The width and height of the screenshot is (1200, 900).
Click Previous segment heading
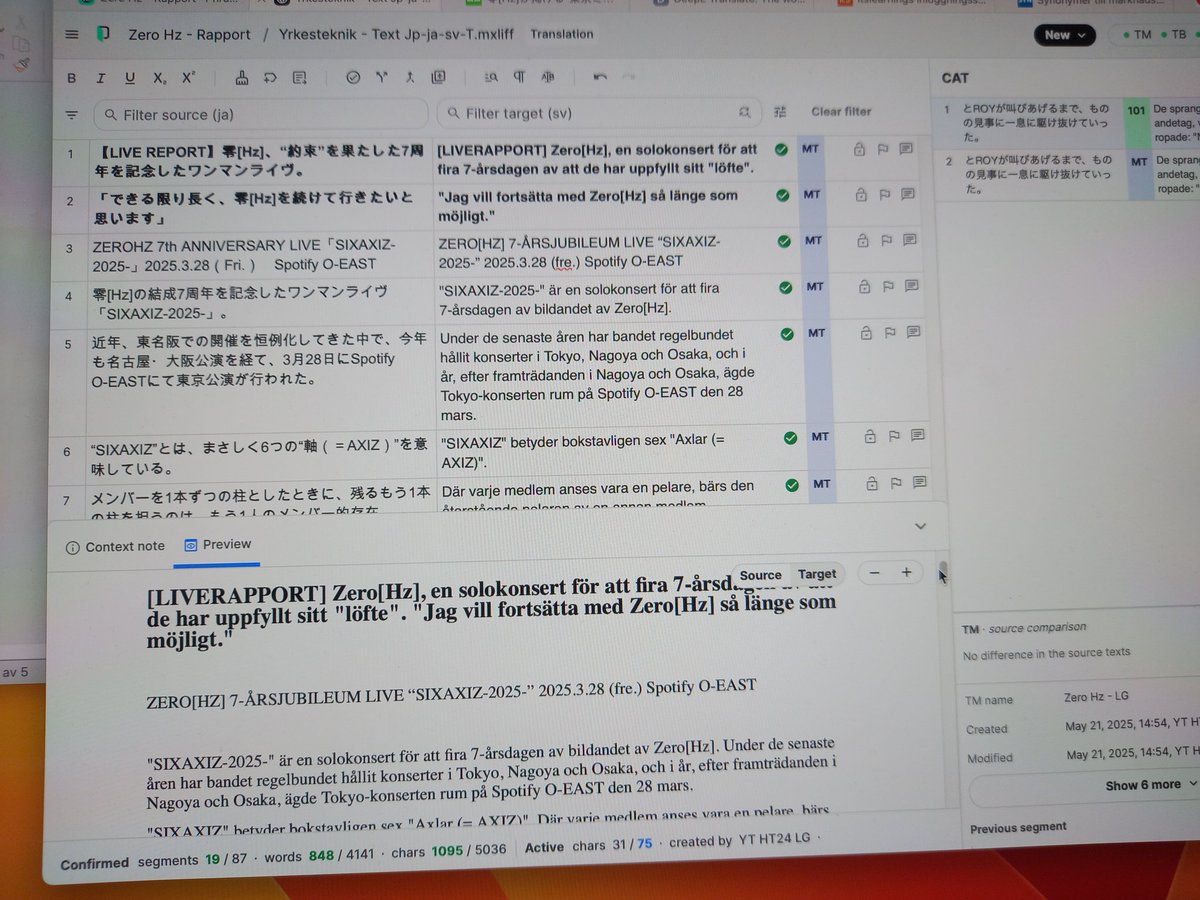(1018, 827)
